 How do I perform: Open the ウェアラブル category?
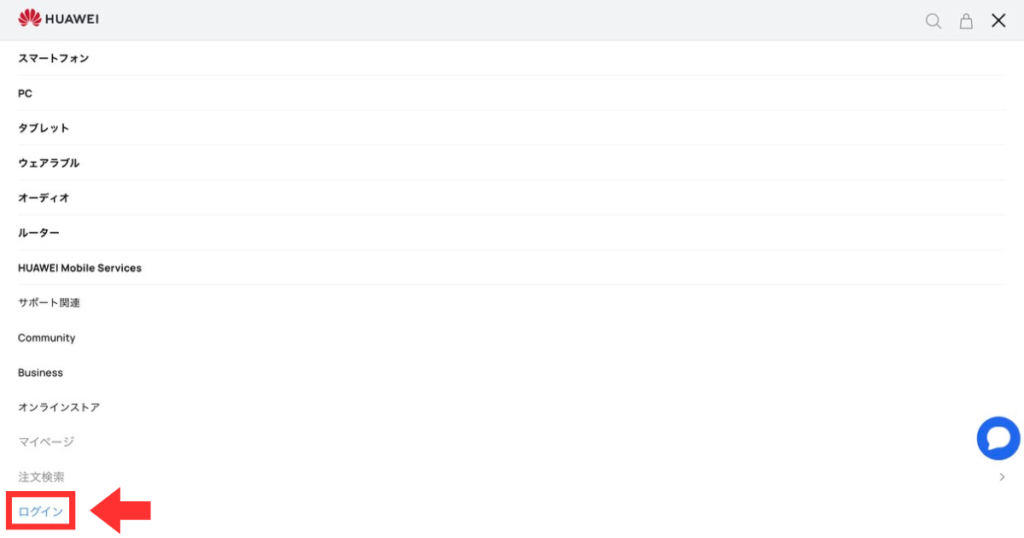click(48, 163)
